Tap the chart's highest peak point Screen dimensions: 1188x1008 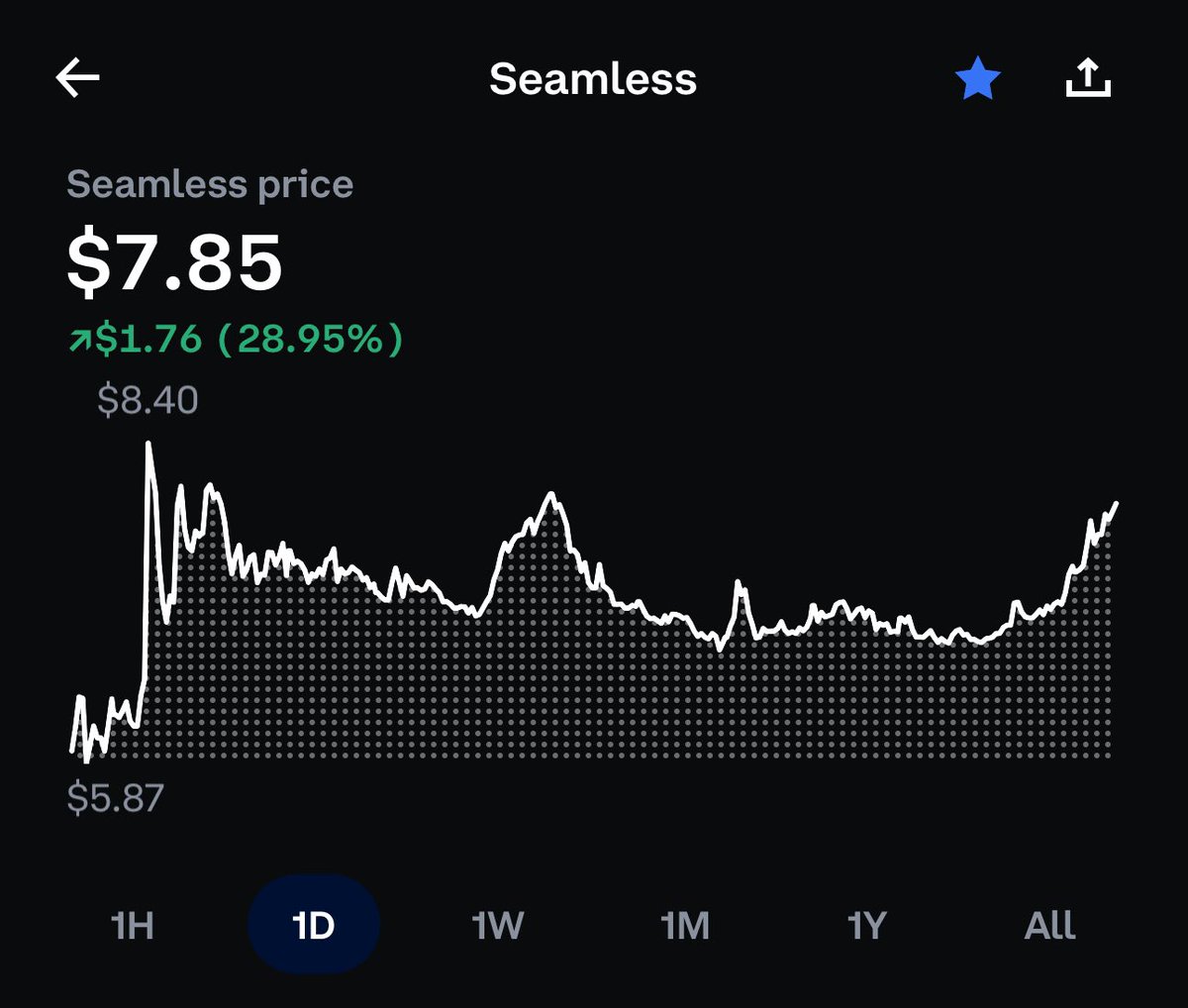pyautogui.click(x=148, y=445)
